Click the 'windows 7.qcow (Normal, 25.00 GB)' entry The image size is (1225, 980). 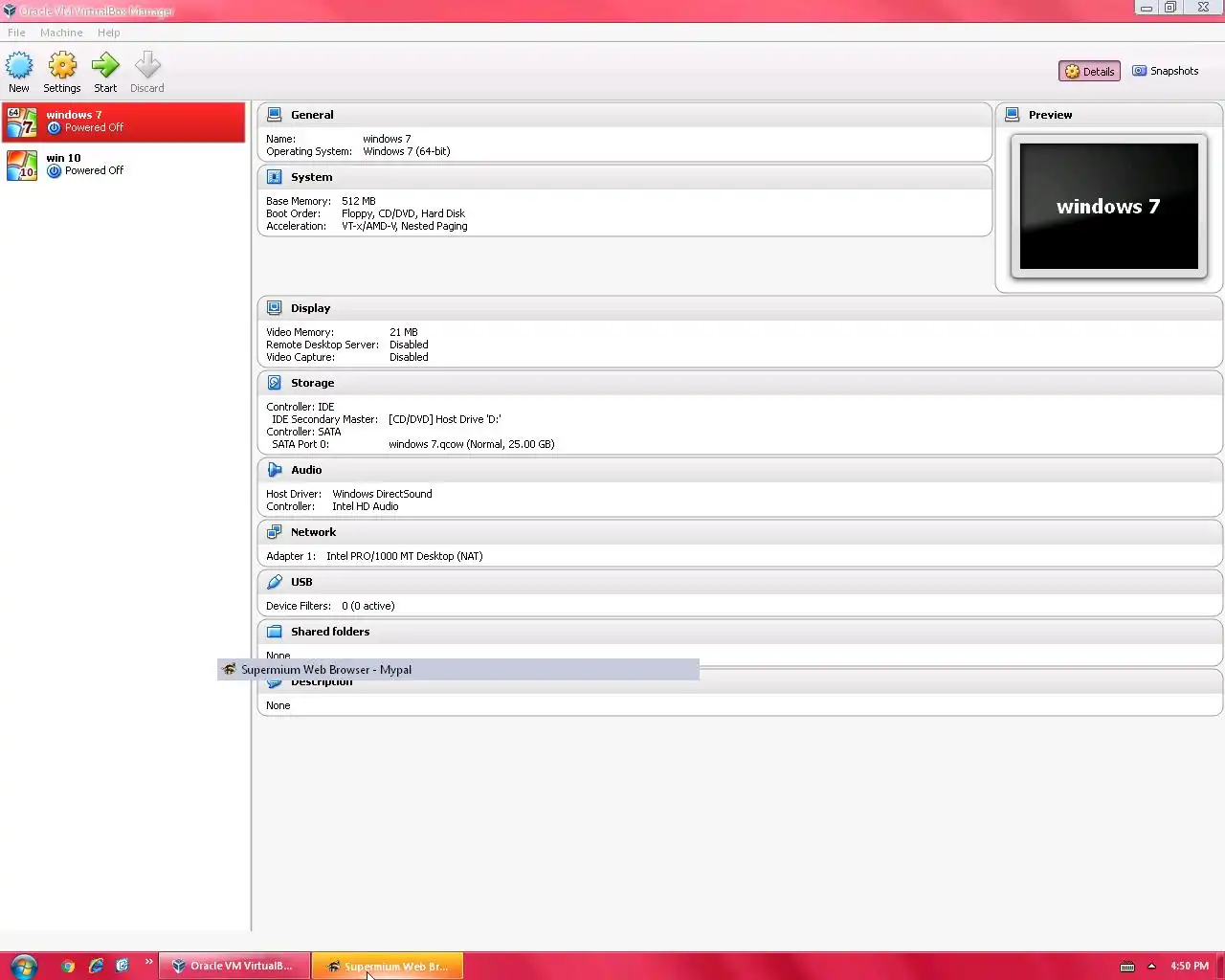[x=472, y=444]
